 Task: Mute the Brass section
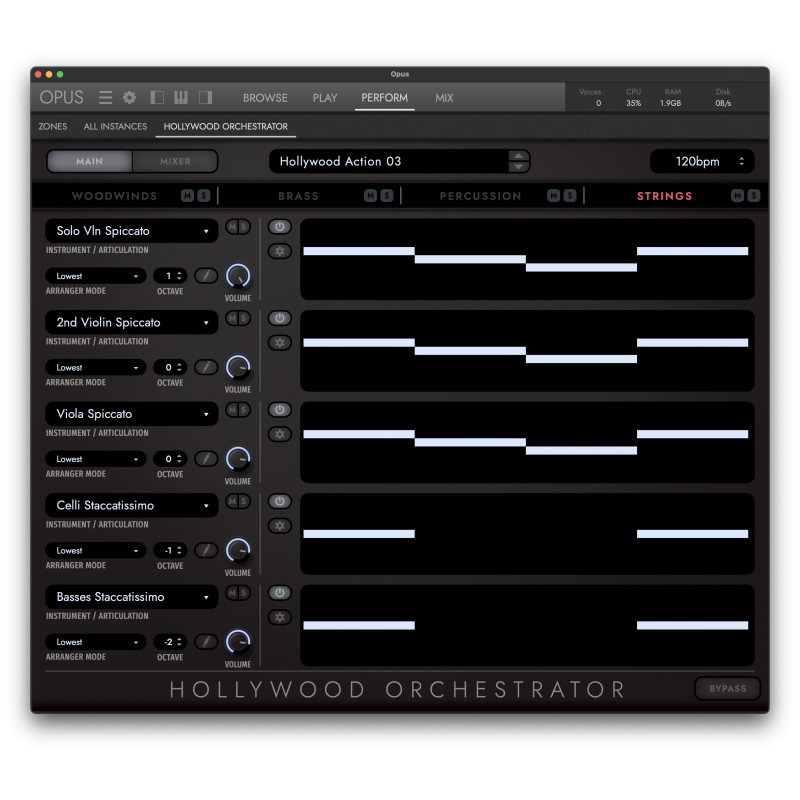[370, 196]
